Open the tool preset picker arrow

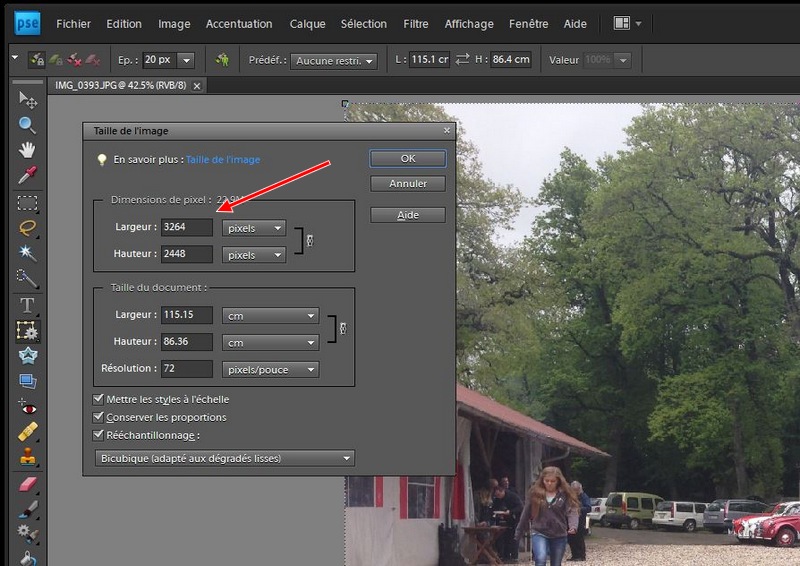pos(14,57)
